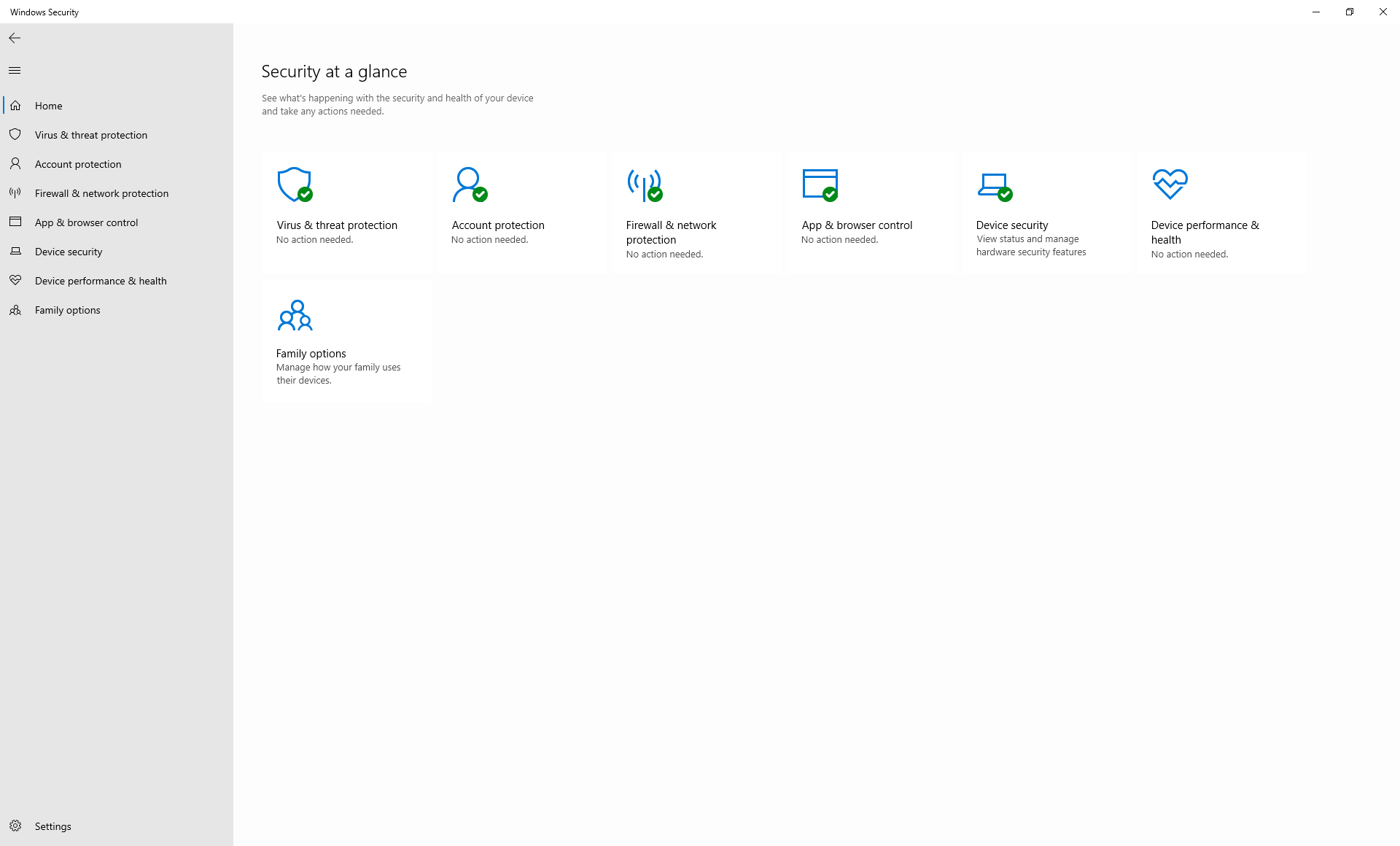The width and height of the screenshot is (1400, 846).
Task: Click the Family options tile title text
Action: coord(311,354)
